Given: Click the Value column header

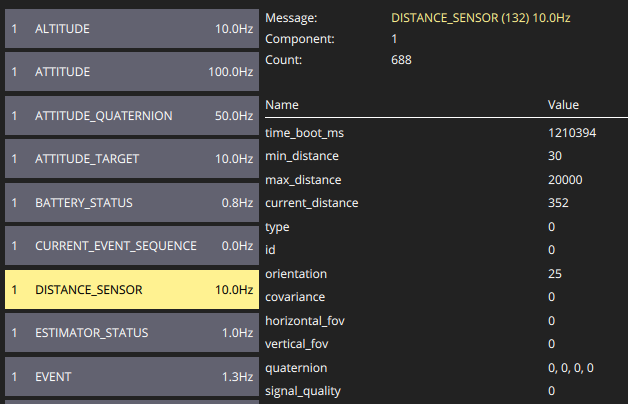Looking at the screenshot, I should click(563, 105).
